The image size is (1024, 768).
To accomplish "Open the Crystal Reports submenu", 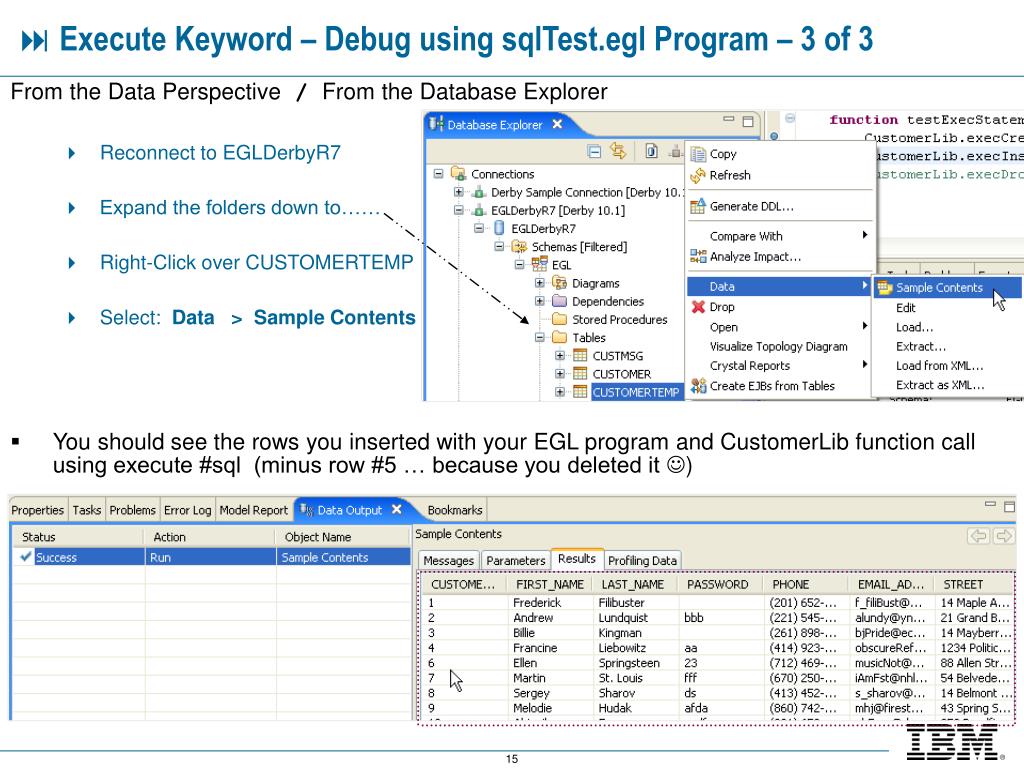I will 780,366.
